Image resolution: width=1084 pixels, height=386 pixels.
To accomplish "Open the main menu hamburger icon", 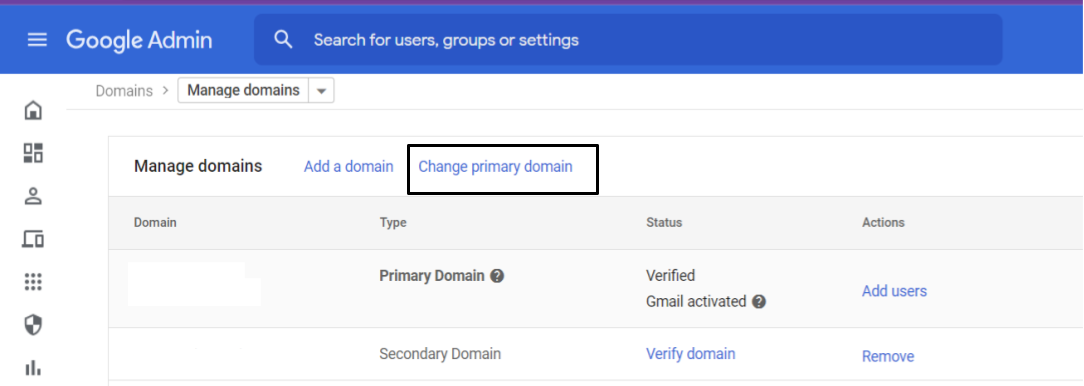I will click(x=37, y=40).
